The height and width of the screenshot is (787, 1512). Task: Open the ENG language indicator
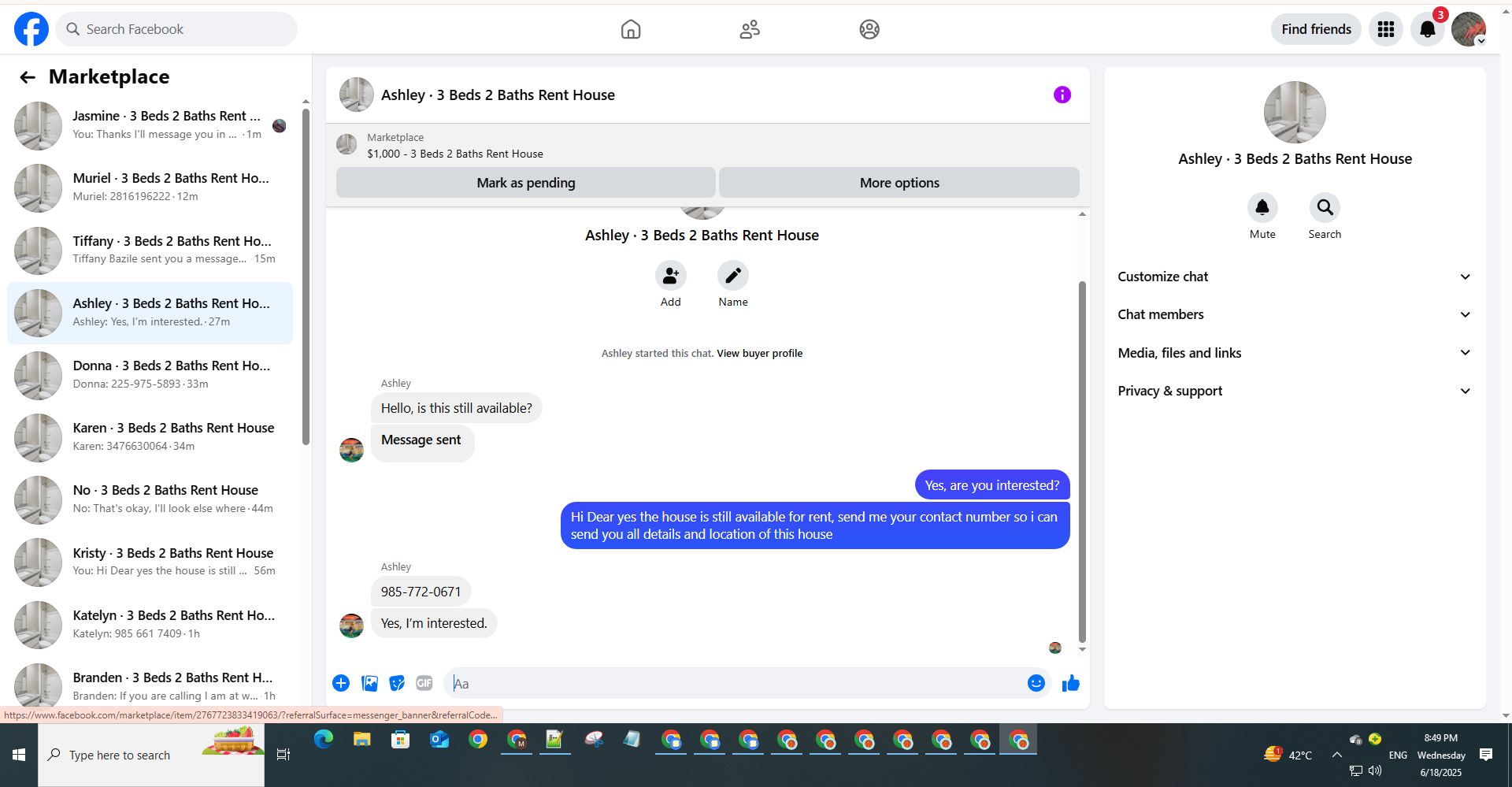click(x=1398, y=755)
